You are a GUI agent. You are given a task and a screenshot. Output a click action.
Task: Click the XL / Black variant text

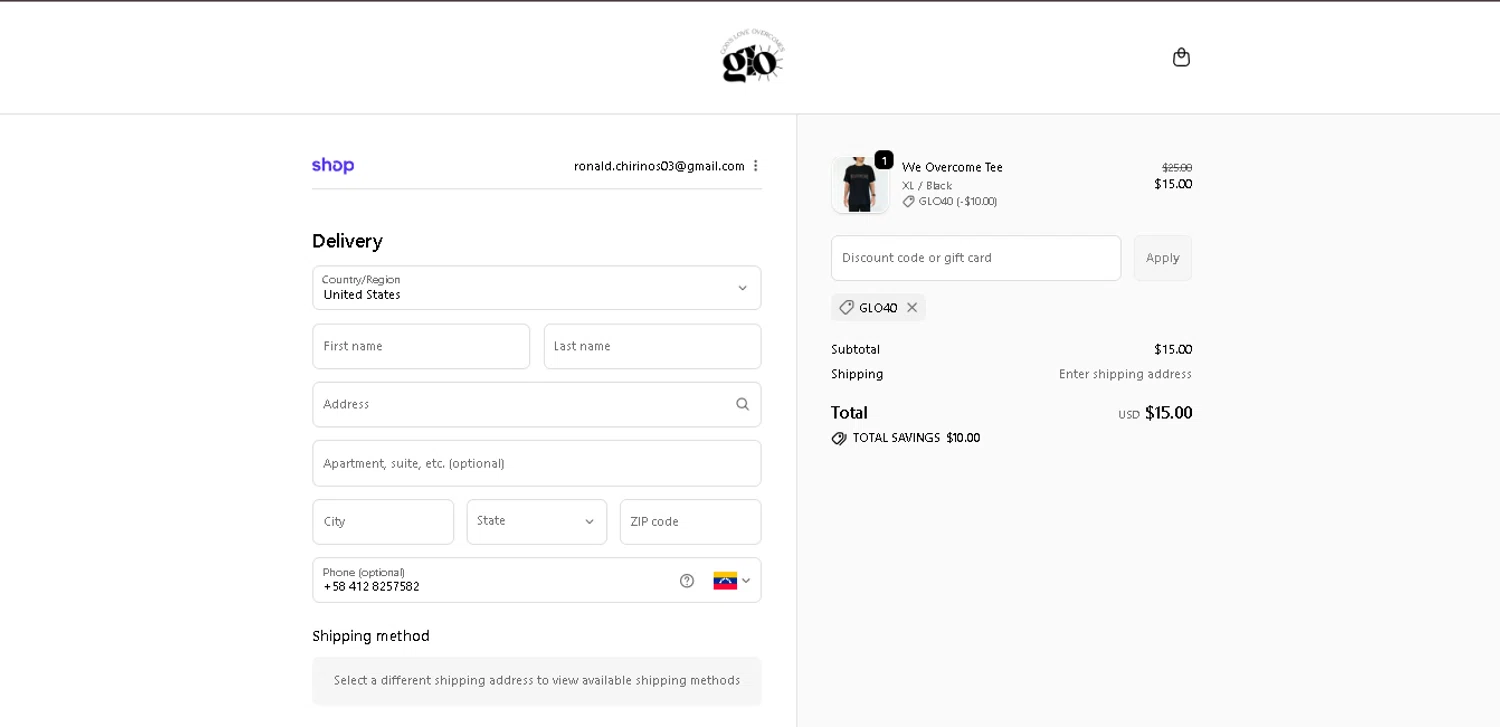[x=927, y=186]
